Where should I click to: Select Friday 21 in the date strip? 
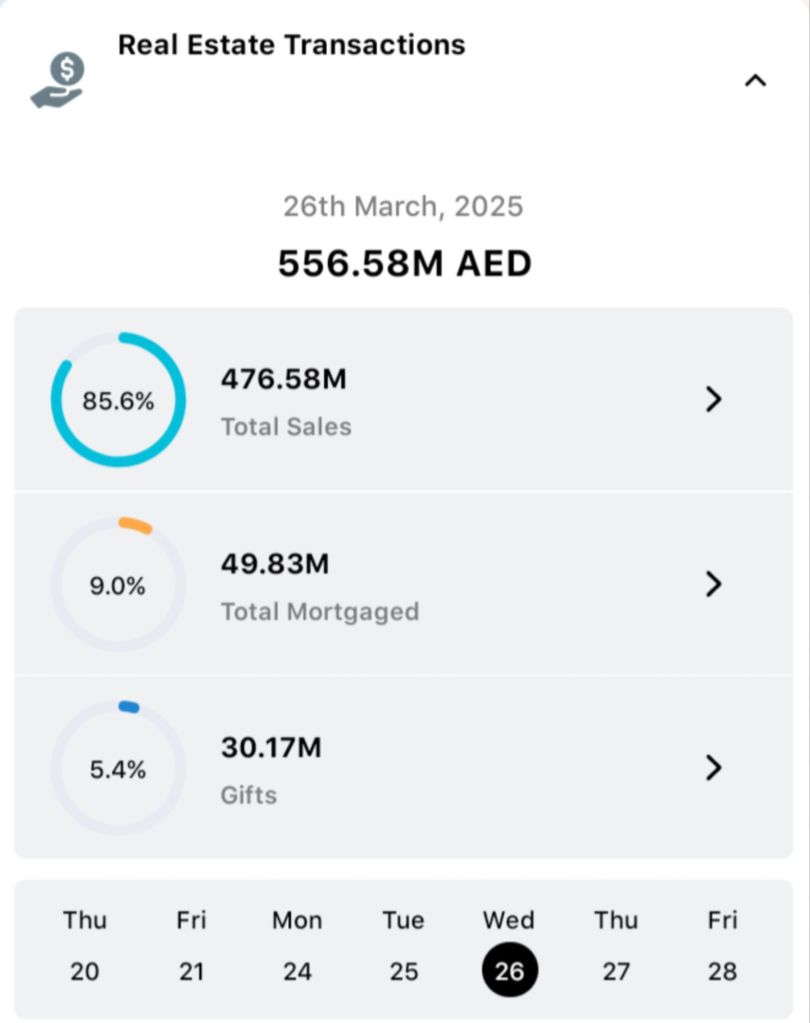(x=191, y=946)
